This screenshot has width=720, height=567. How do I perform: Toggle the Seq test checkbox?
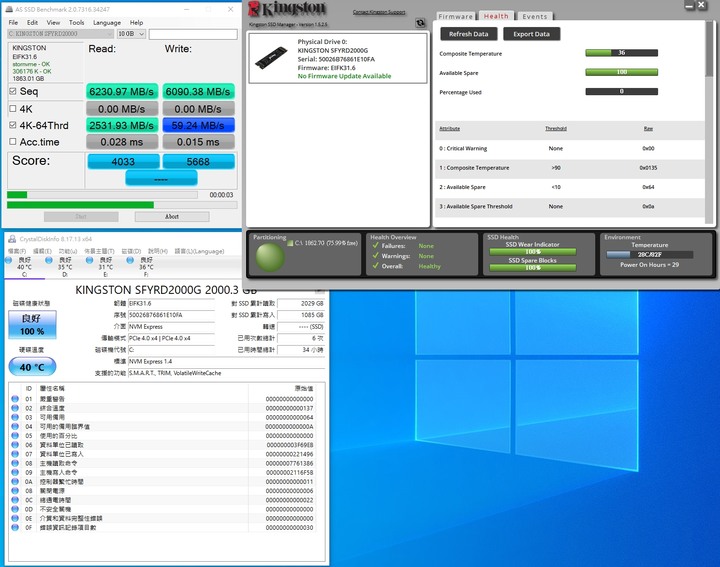click(13, 91)
